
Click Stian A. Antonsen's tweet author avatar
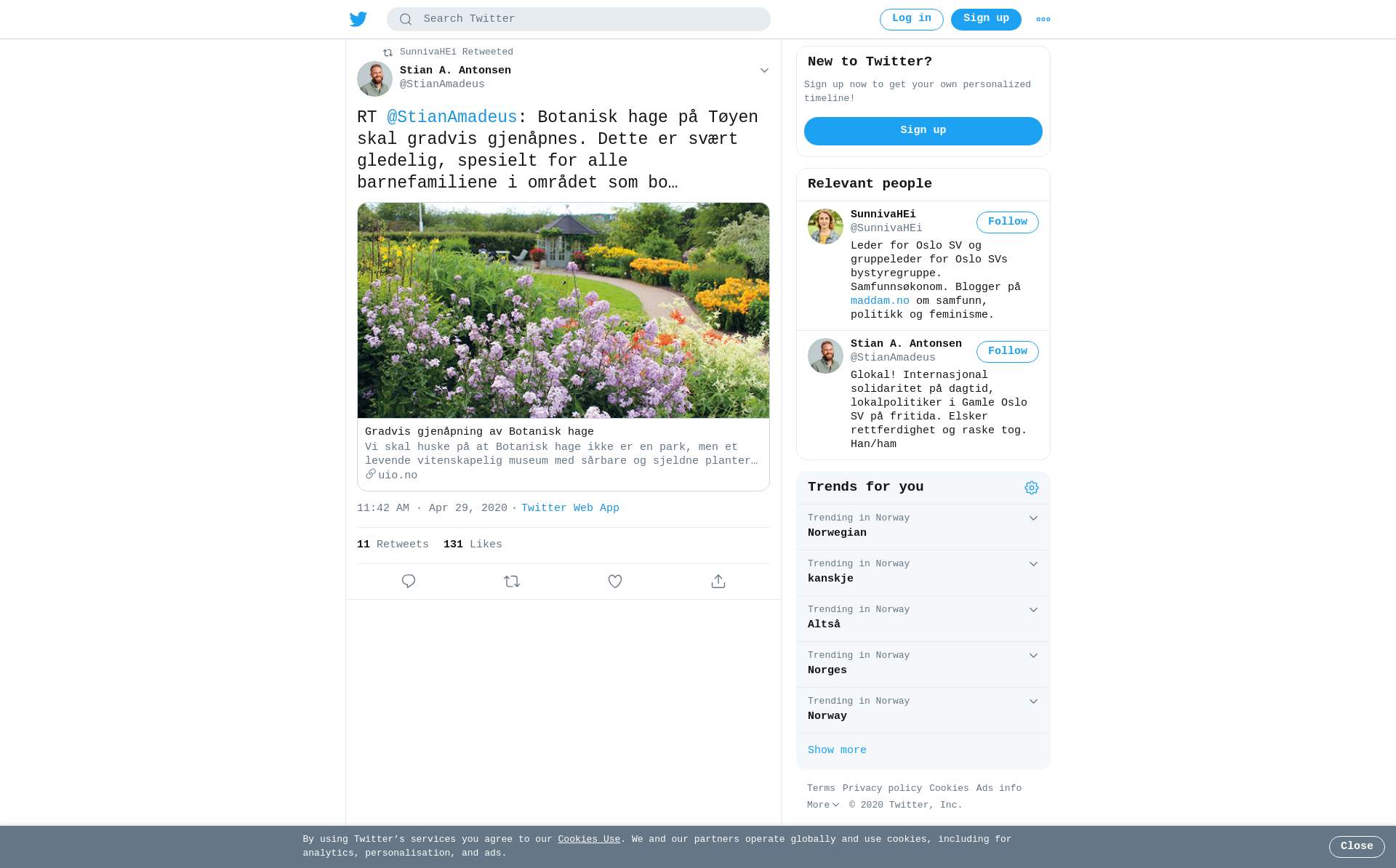pyautogui.click(x=374, y=79)
